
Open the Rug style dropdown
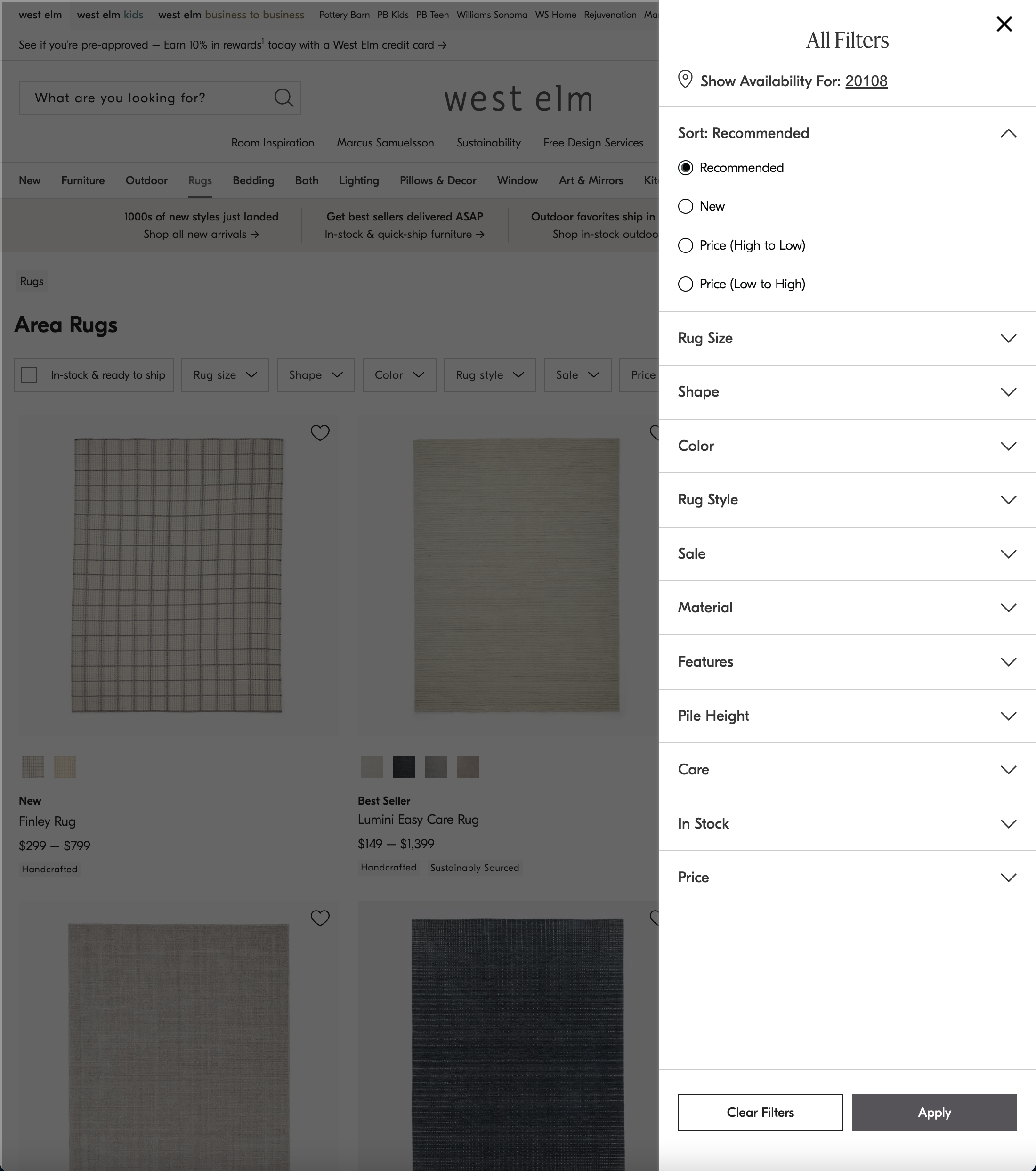pos(490,374)
